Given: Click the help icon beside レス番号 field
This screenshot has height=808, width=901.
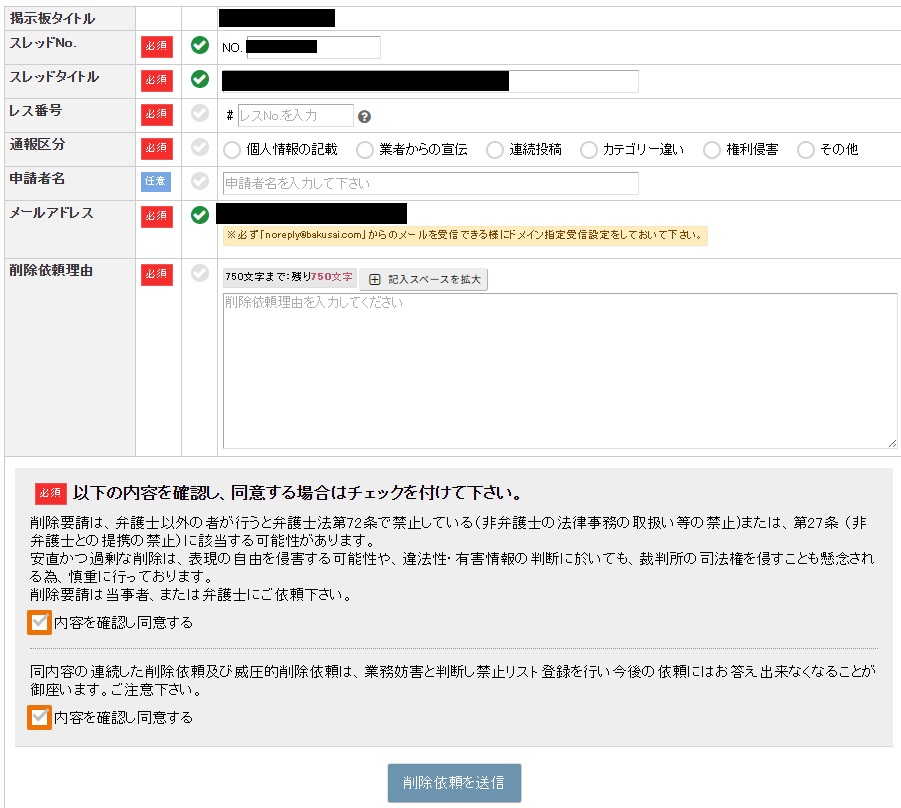Looking at the screenshot, I should coord(364,117).
